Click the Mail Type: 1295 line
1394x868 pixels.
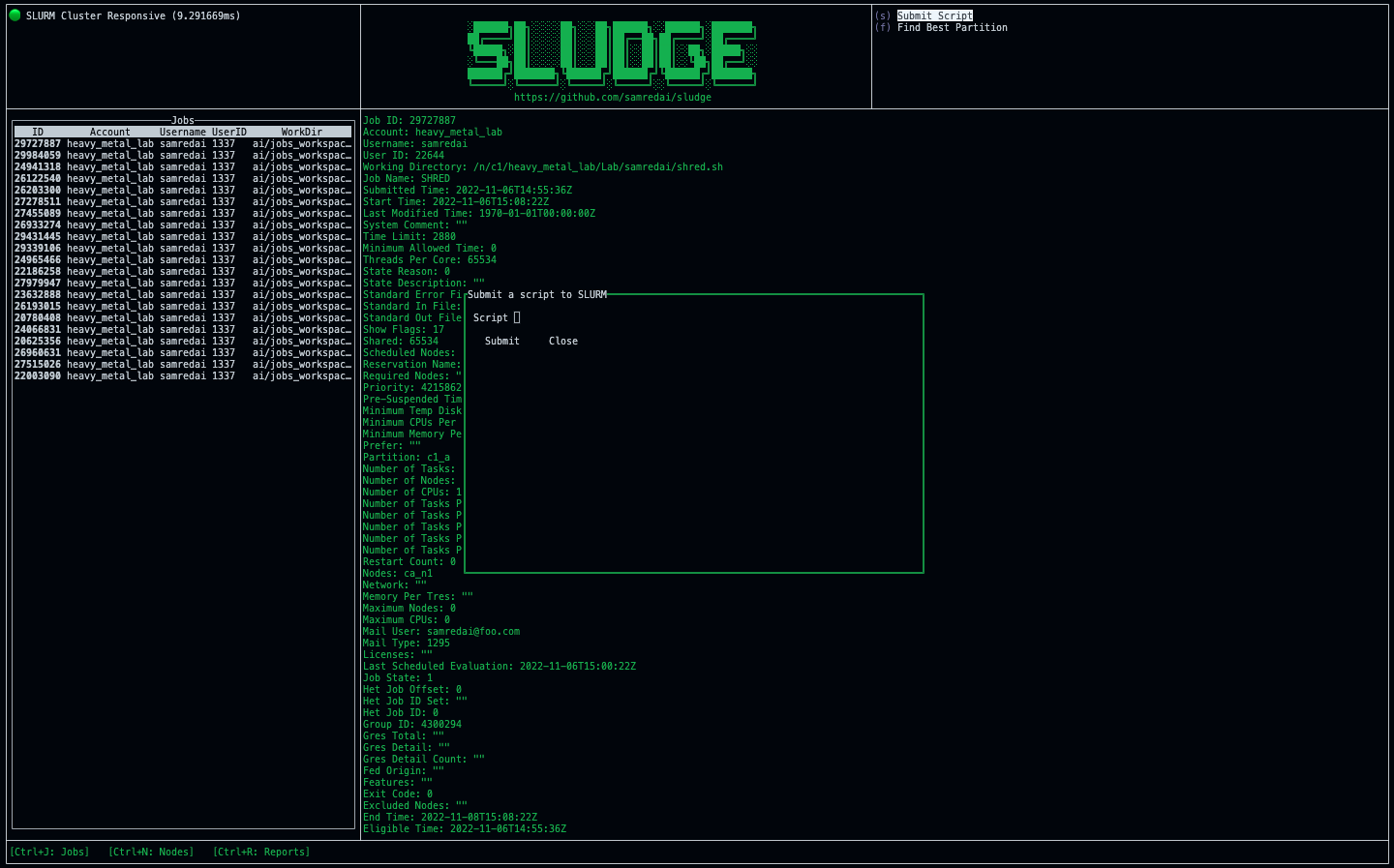click(x=407, y=643)
